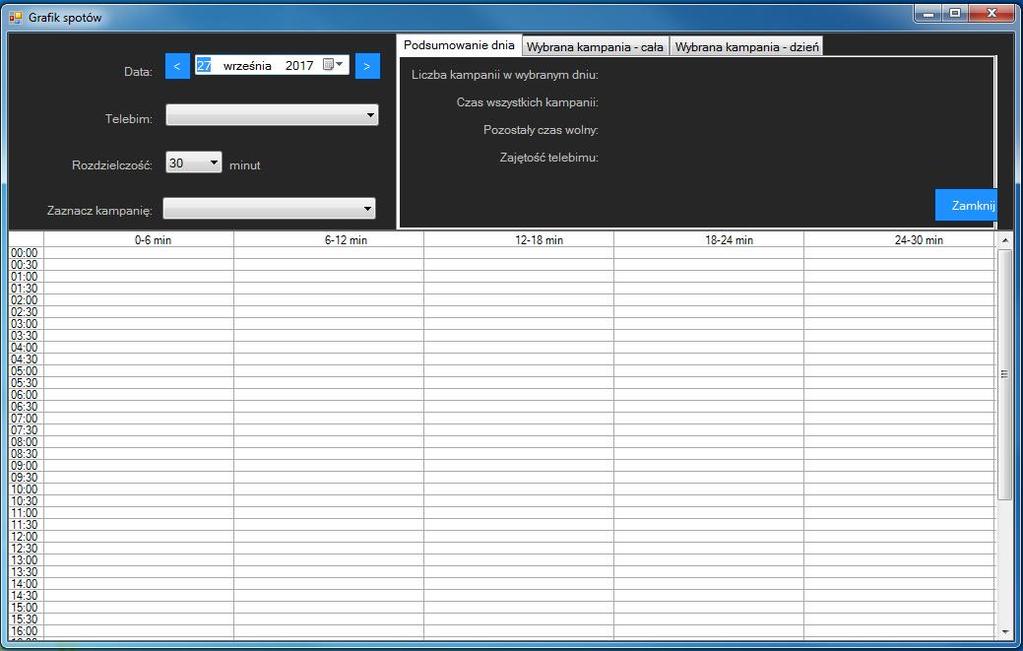This screenshot has width=1023, height=651.
Task: Open the Rozdzielczość dropdown showing 30
Action: (x=194, y=162)
